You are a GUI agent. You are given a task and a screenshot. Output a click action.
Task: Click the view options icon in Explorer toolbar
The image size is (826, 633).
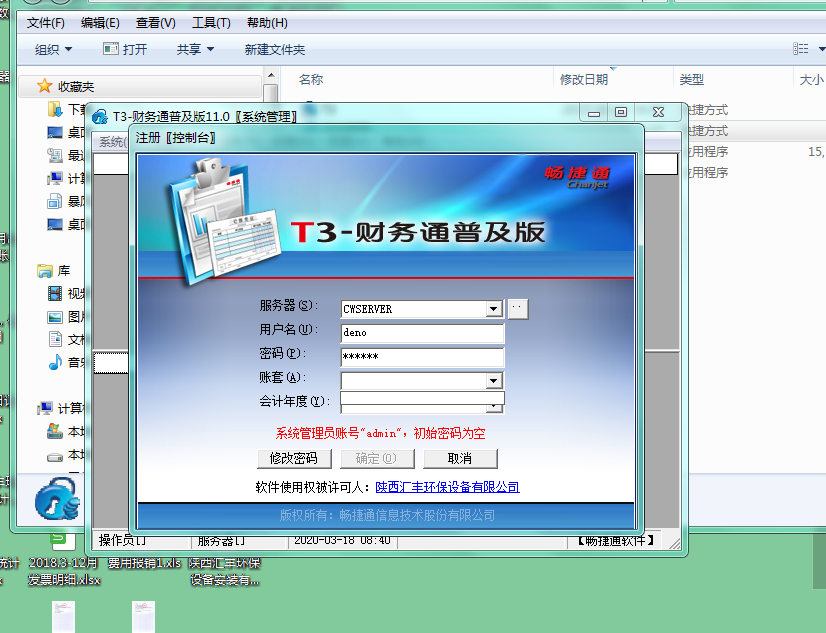801,49
